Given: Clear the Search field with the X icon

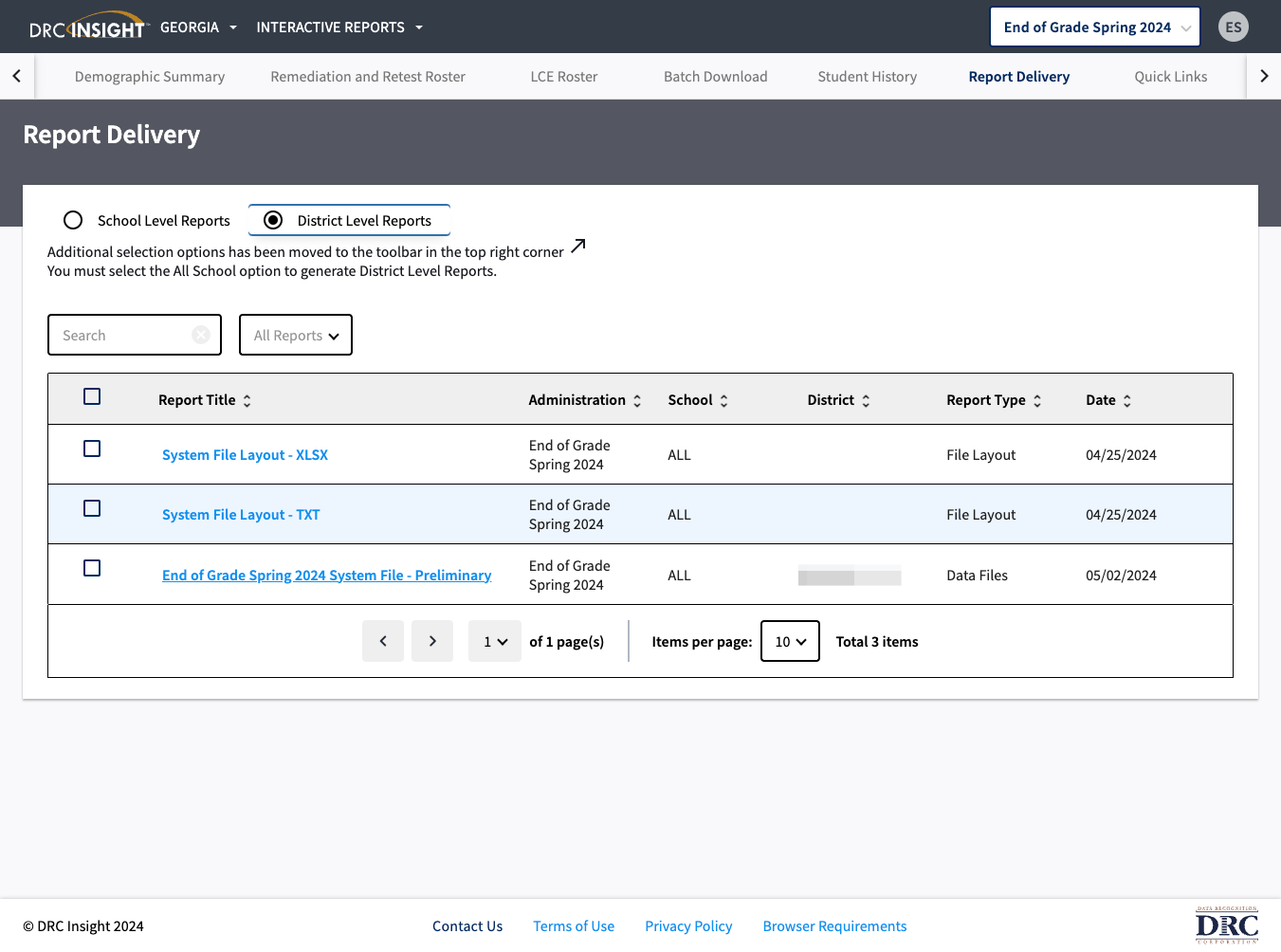Looking at the screenshot, I should tap(201, 335).
